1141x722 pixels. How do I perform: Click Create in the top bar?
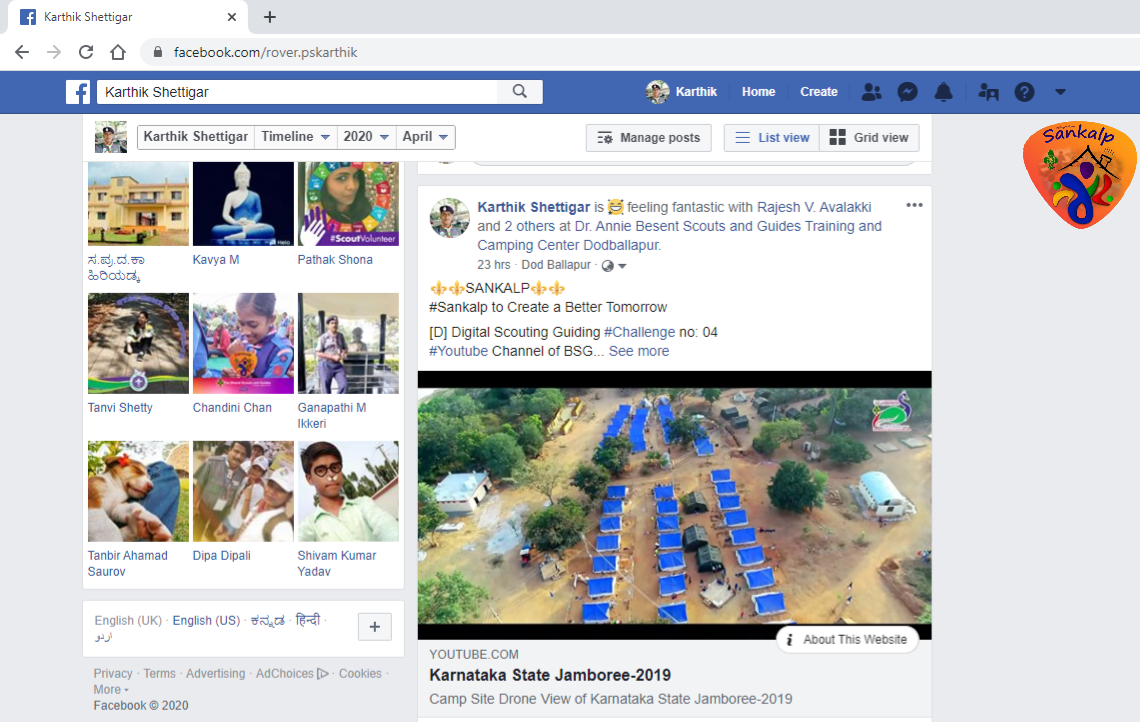[819, 92]
